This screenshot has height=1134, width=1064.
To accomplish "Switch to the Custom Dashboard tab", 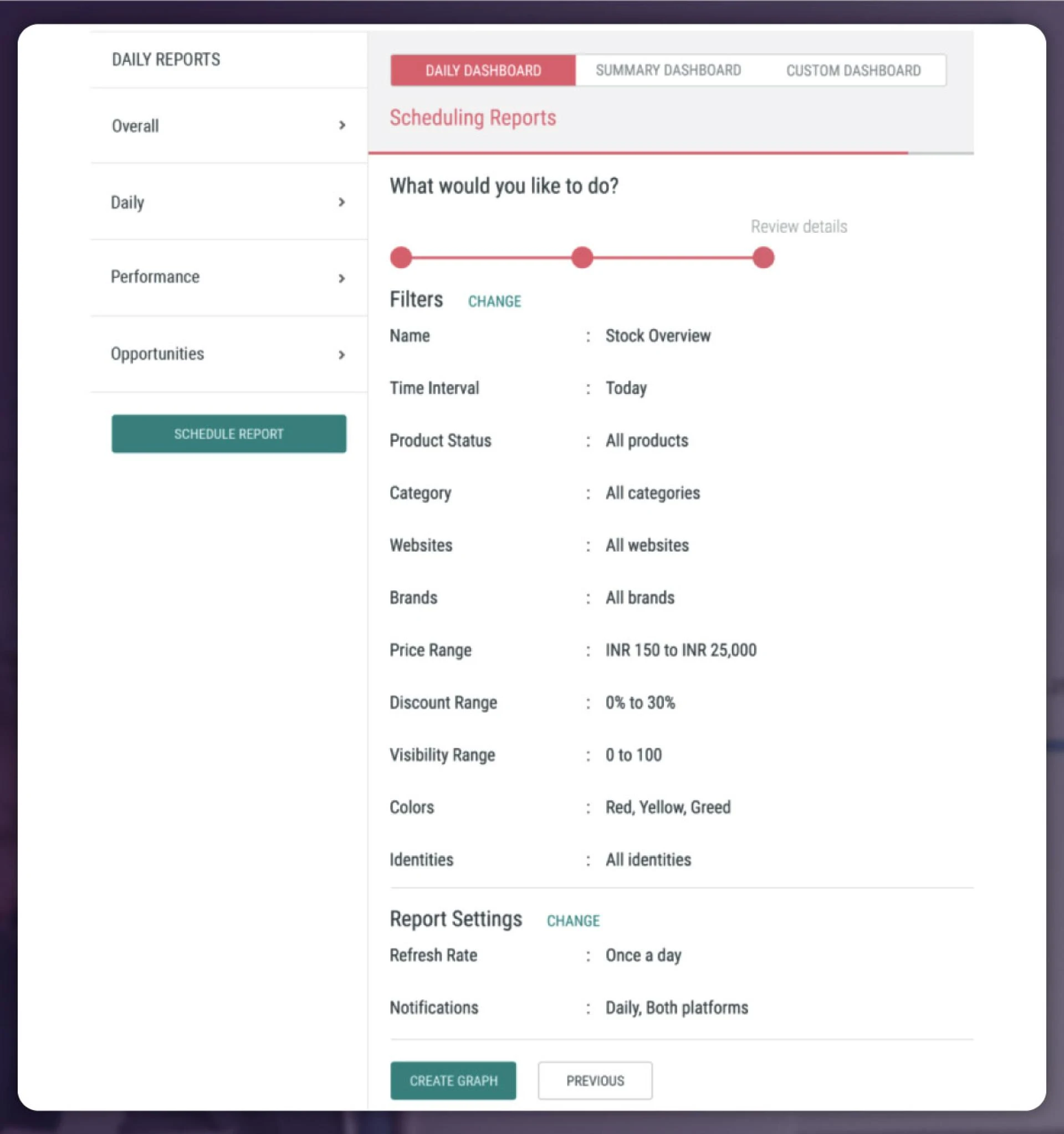I will (x=853, y=70).
